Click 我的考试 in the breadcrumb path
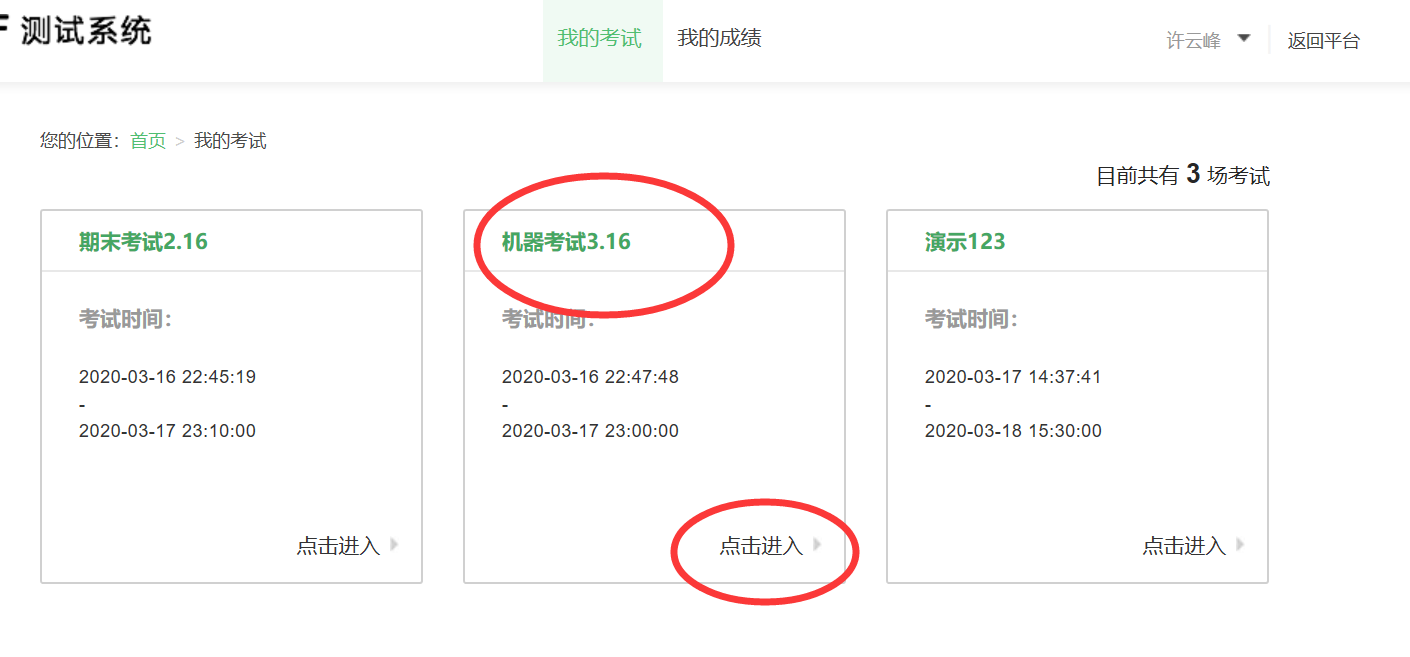 pos(230,141)
